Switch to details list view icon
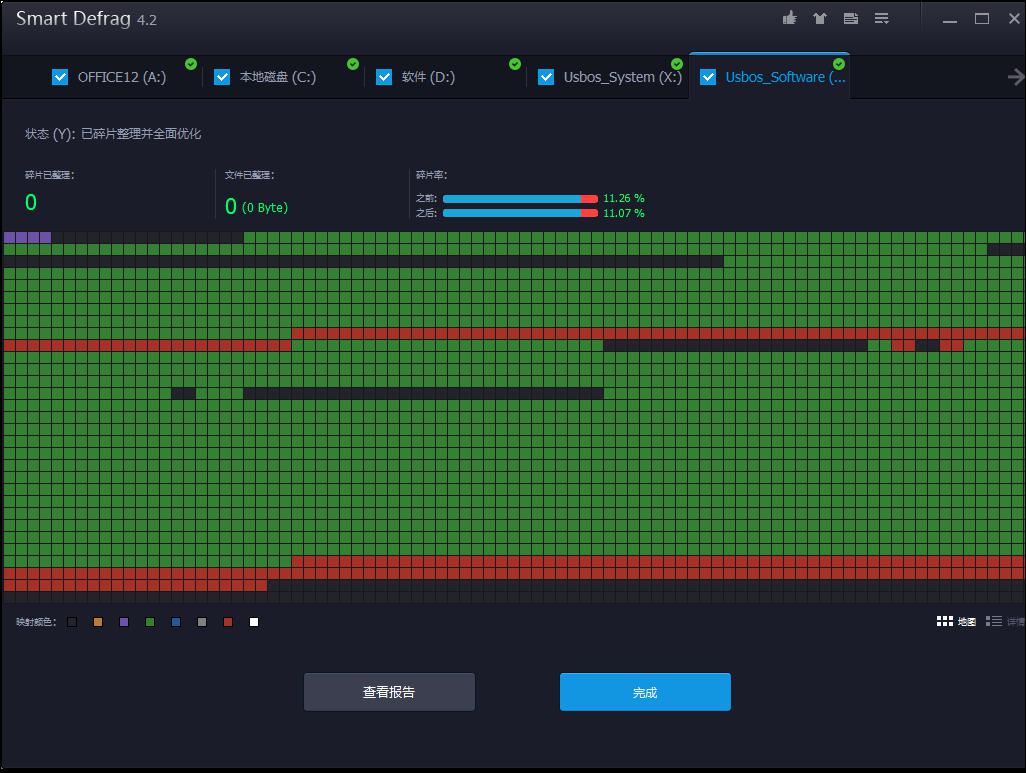The height and width of the screenshot is (773, 1026). (x=993, y=621)
